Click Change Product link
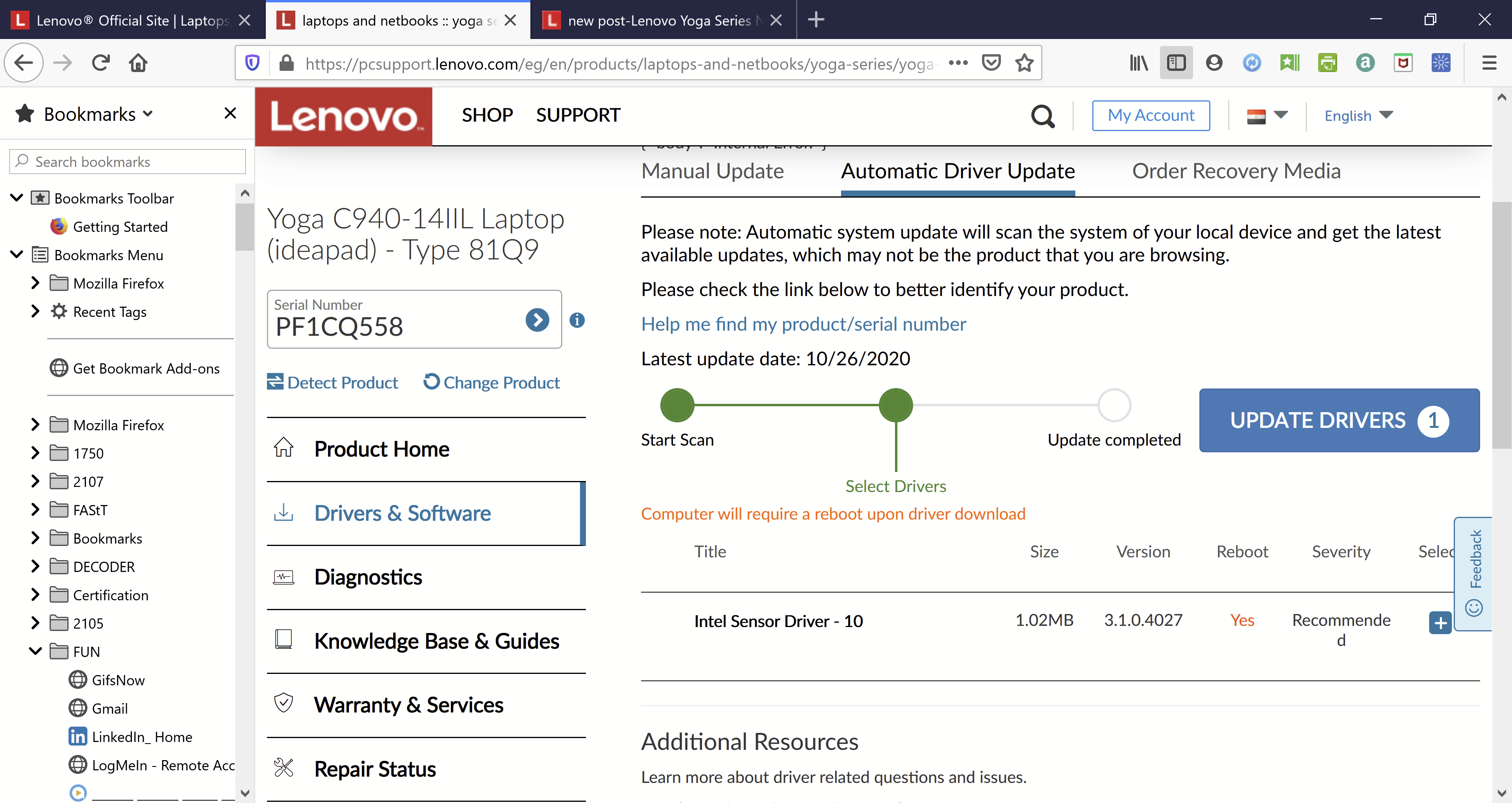1512x803 pixels. pyautogui.click(x=492, y=382)
